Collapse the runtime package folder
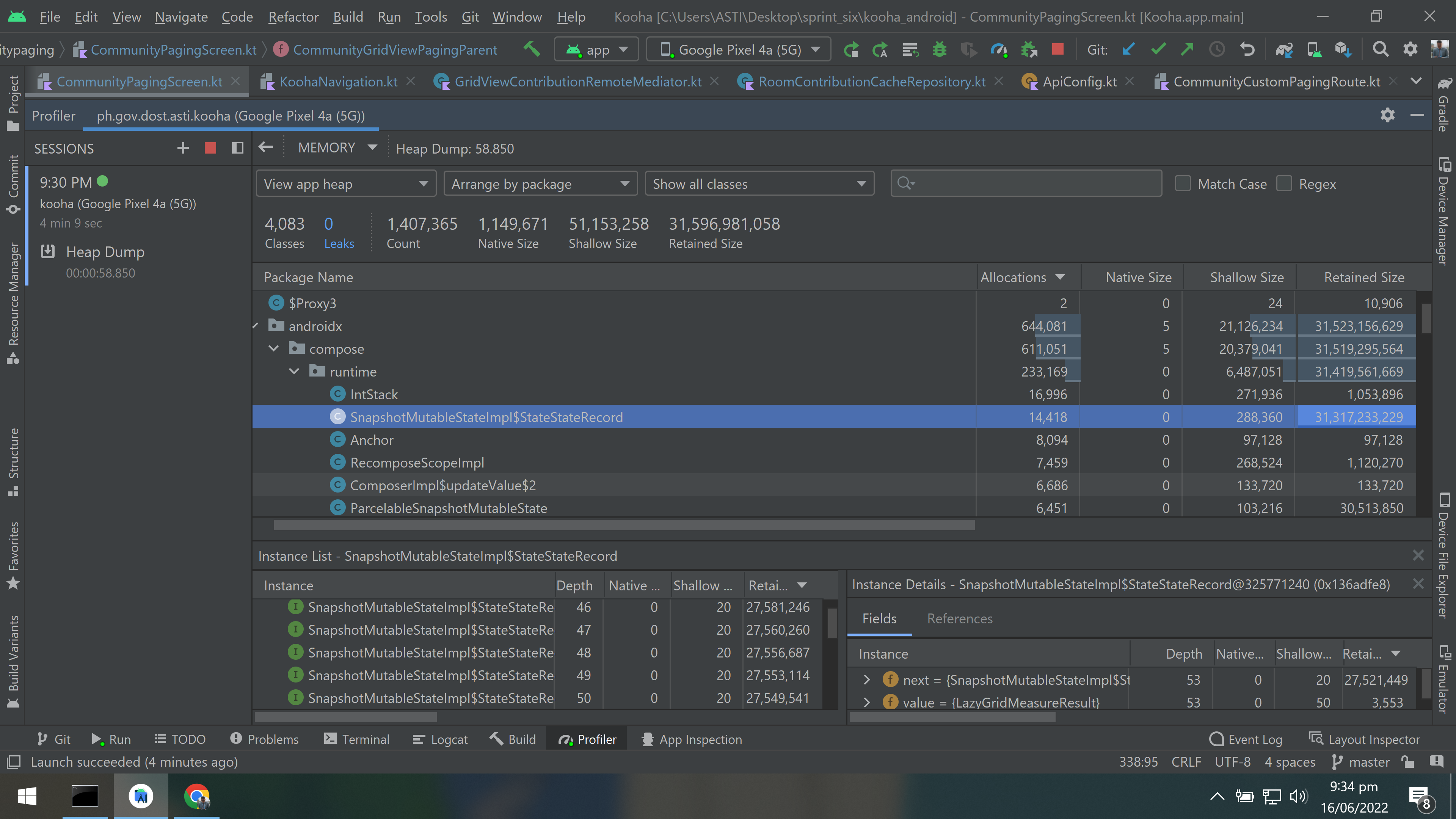The height and width of the screenshot is (819, 1456). [295, 371]
